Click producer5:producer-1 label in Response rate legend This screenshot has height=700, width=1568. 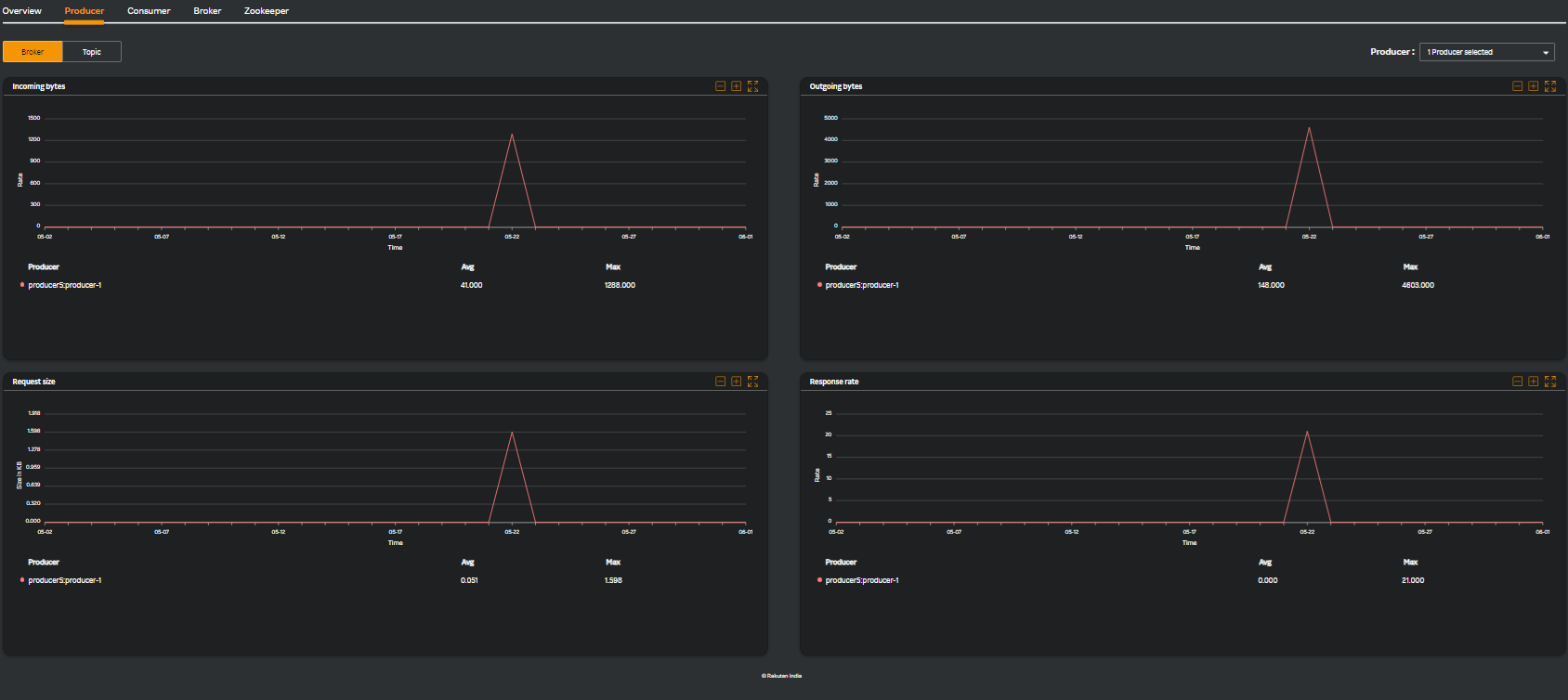pos(862,580)
